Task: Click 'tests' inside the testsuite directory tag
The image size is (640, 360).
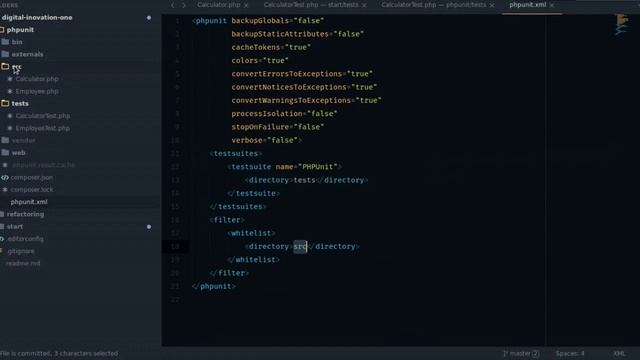Action: [304, 180]
